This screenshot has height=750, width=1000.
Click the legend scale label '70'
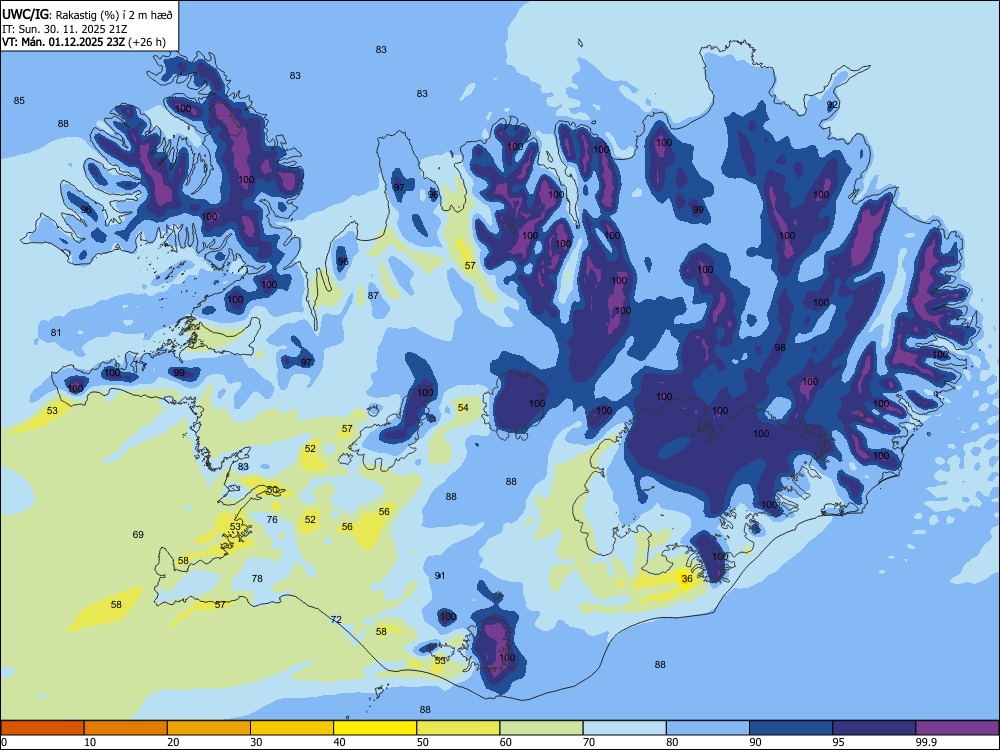pyautogui.click(x=589, y=742)
